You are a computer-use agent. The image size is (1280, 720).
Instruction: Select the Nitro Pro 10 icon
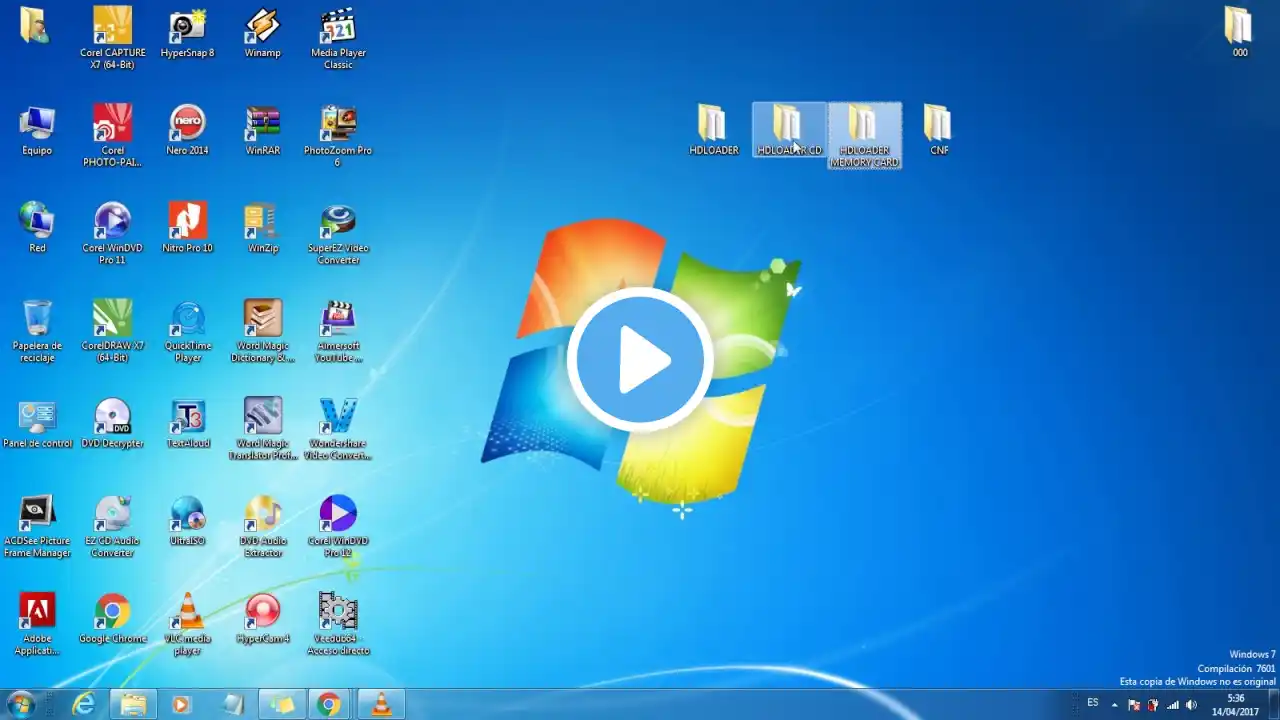pos(187,227)
